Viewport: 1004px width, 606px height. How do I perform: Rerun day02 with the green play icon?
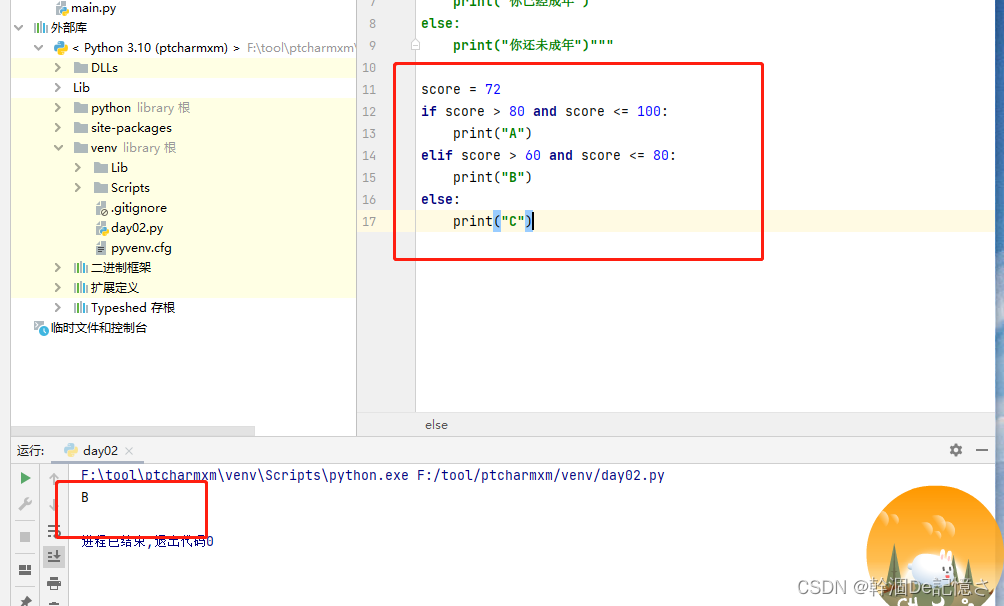(25, 478)
